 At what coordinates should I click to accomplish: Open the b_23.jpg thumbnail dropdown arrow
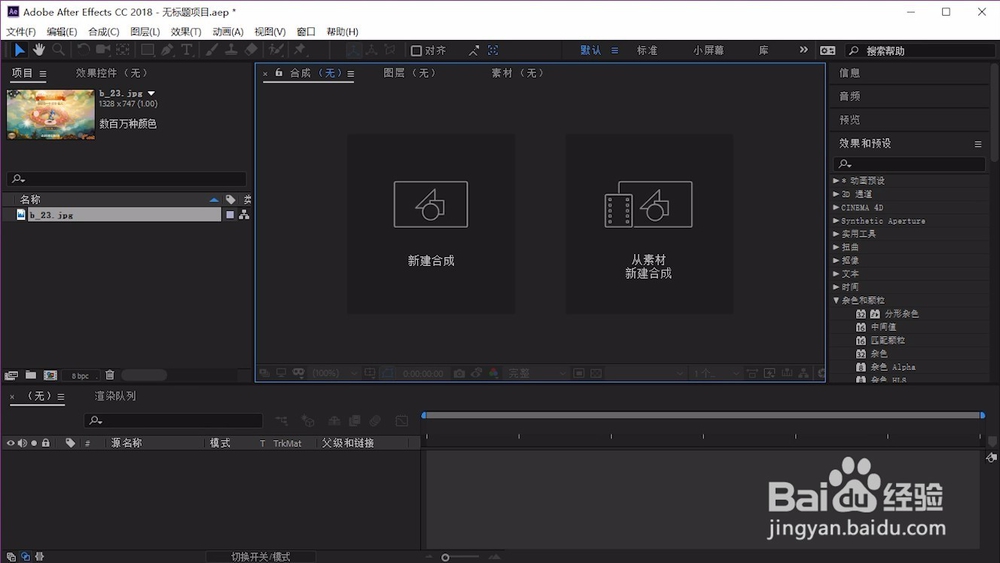[x=152, y=93]
